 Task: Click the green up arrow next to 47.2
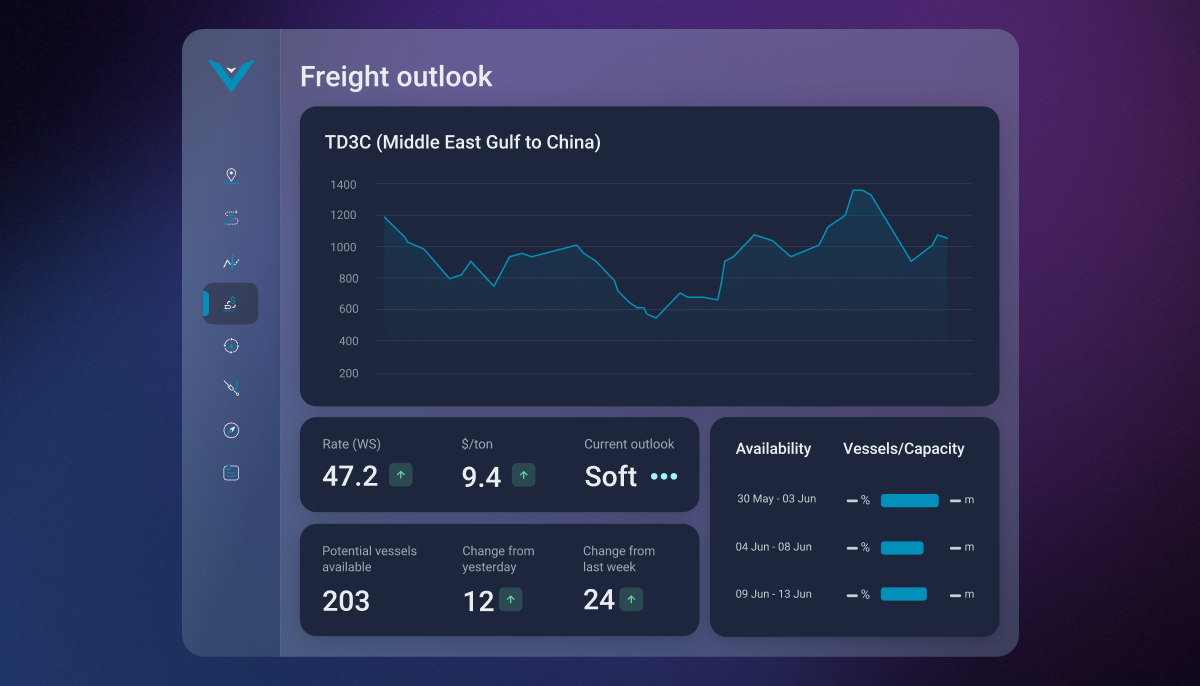[399, 475]
